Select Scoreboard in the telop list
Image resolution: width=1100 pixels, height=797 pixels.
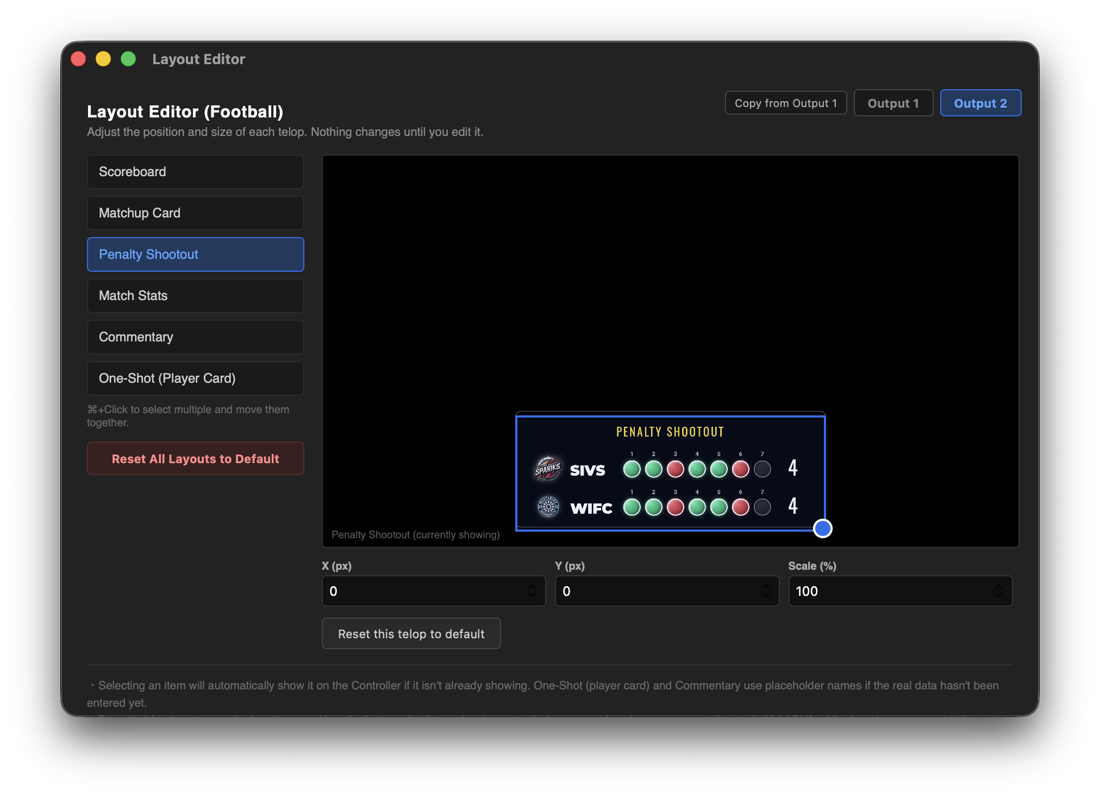click(x=195, y=172)
